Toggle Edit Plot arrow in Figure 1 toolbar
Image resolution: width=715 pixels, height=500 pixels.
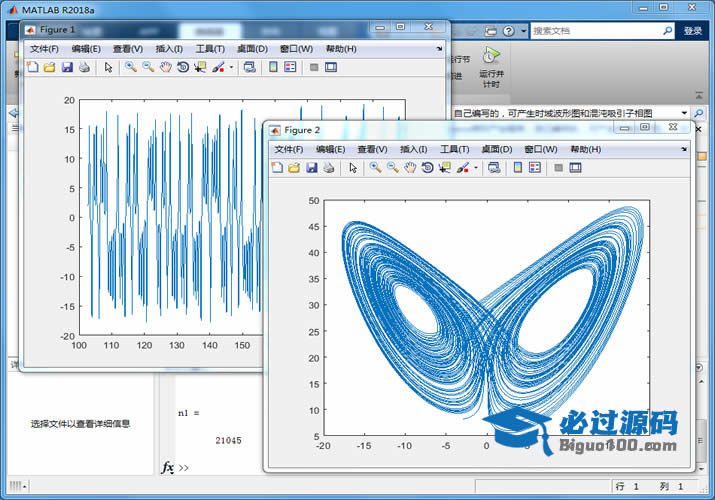pyautogui.click(x=108, y=68)
